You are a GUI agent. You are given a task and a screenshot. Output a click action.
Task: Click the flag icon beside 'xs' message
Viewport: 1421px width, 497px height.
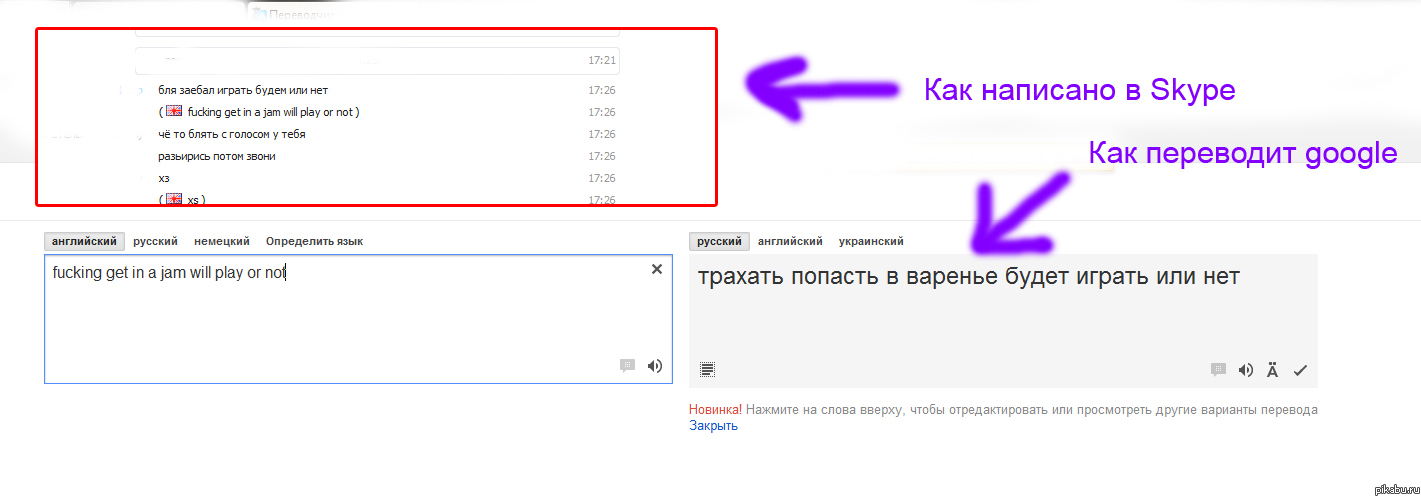173,200
